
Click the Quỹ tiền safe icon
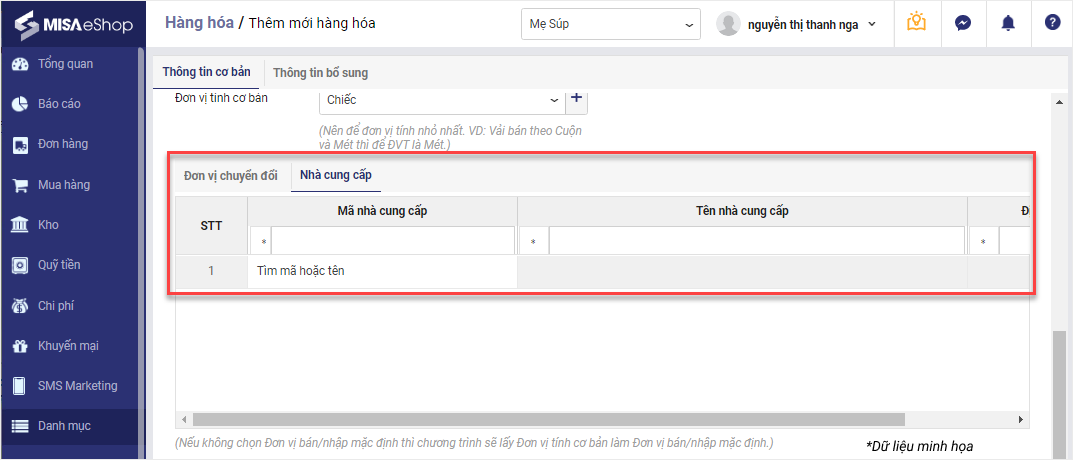[x=21, y=265]
